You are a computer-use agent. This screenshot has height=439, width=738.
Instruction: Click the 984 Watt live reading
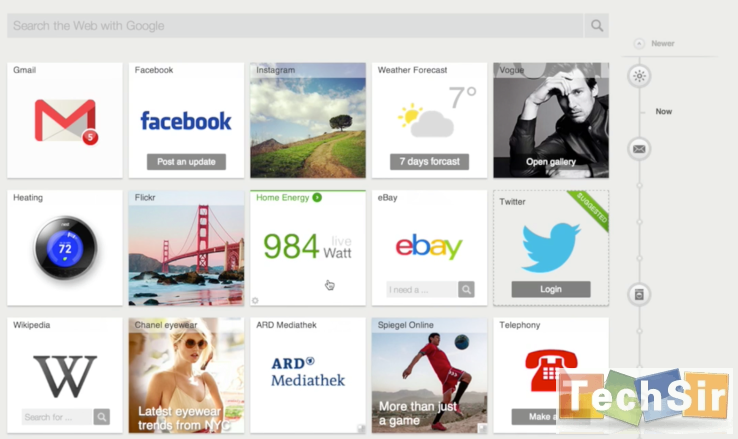[307, 247]
